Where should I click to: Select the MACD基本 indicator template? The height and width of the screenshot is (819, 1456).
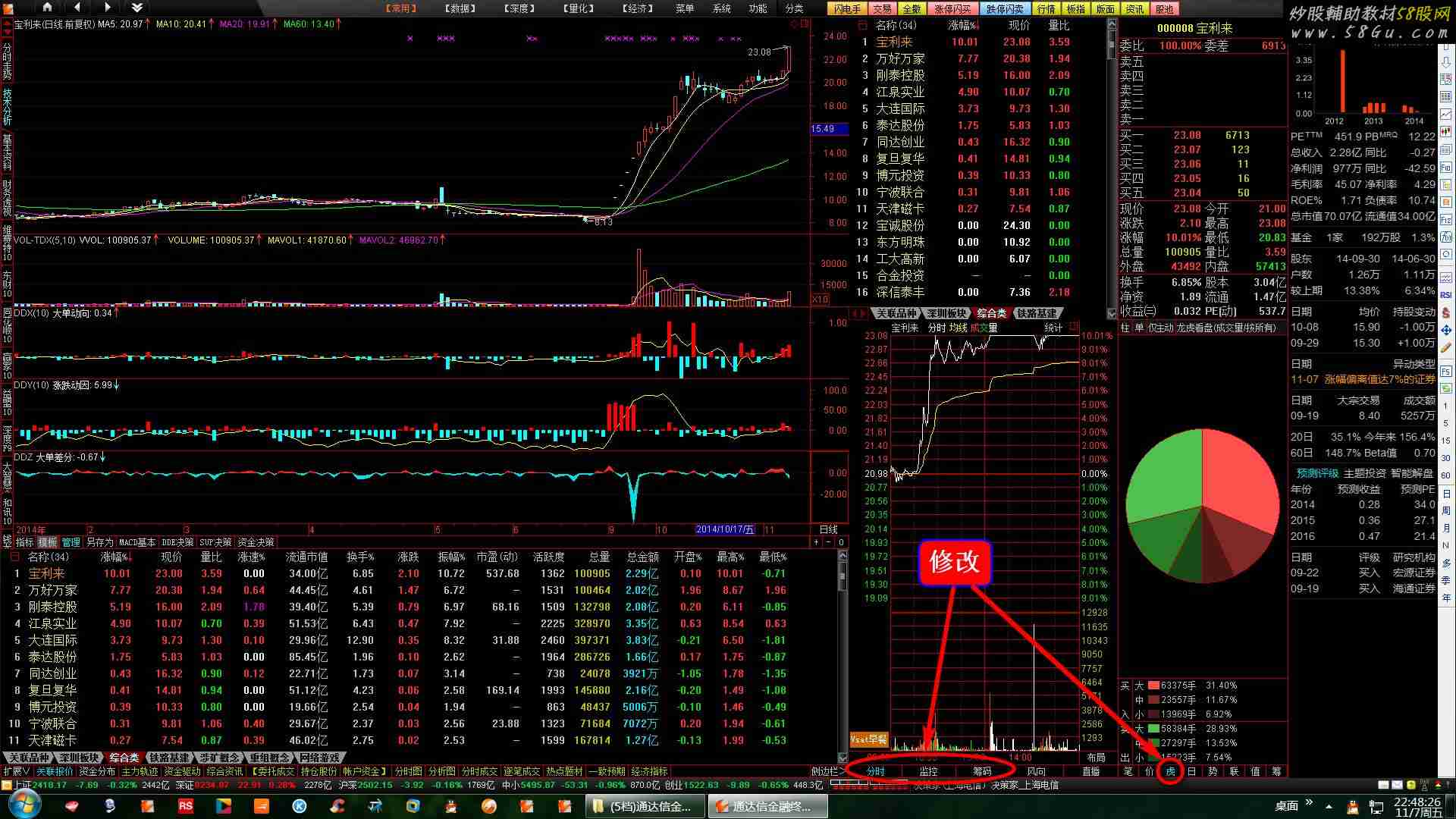(137, 542)
